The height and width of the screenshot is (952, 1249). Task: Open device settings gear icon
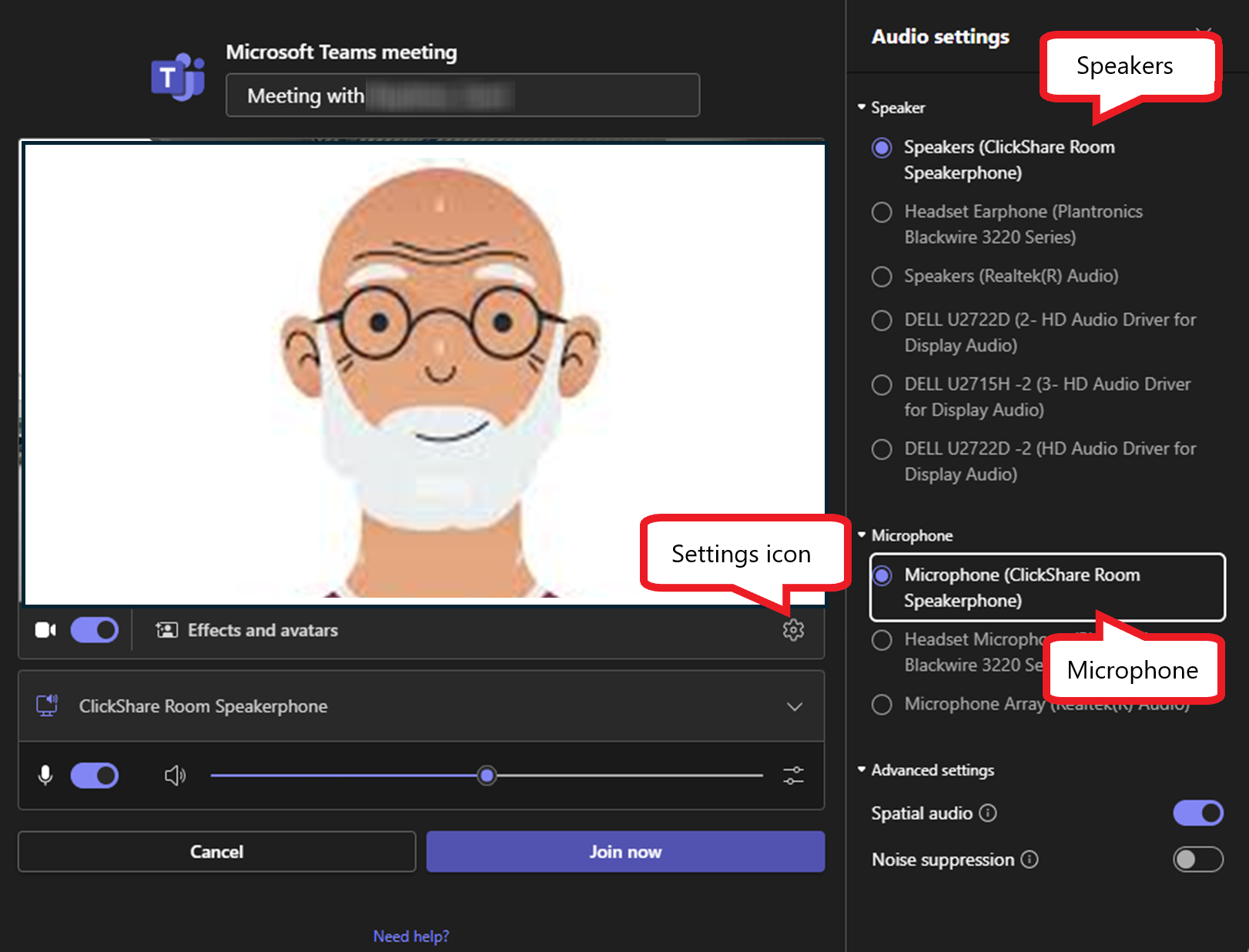[x=793, y=630]
